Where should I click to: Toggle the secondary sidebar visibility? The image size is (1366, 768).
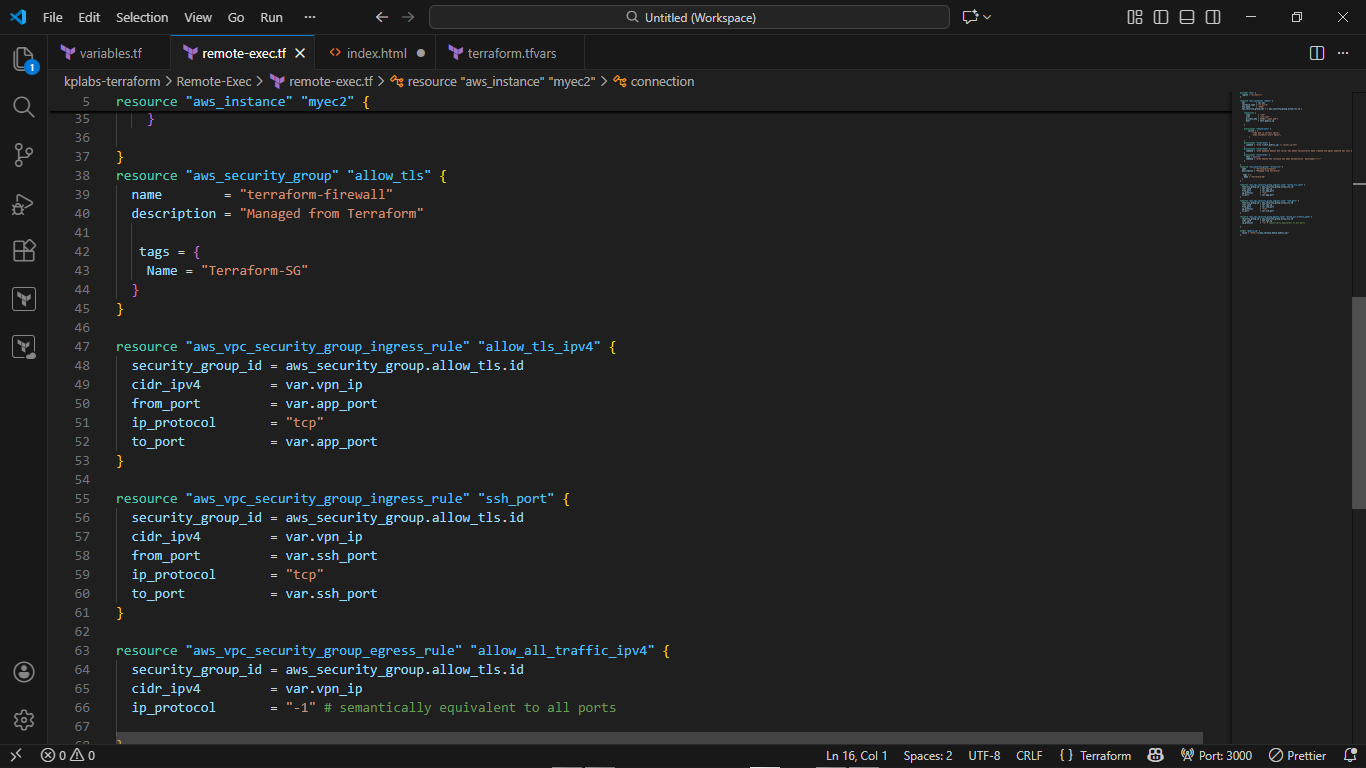point(1211,16)
